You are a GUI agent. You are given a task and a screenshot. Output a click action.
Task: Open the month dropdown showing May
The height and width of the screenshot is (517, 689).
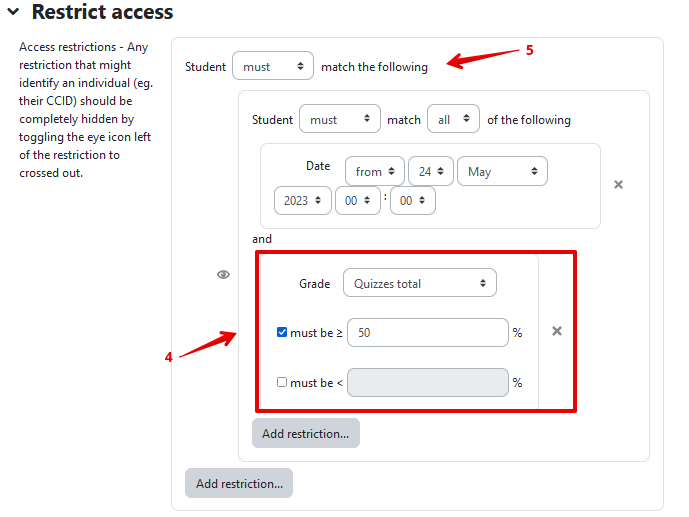pyautogui.click(x=502, y=172)
